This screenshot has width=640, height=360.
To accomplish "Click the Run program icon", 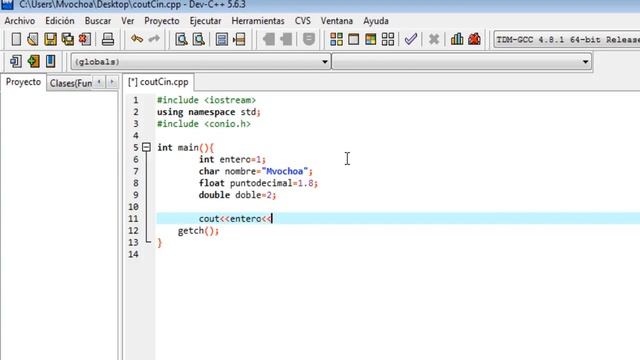I will (353, 39).
